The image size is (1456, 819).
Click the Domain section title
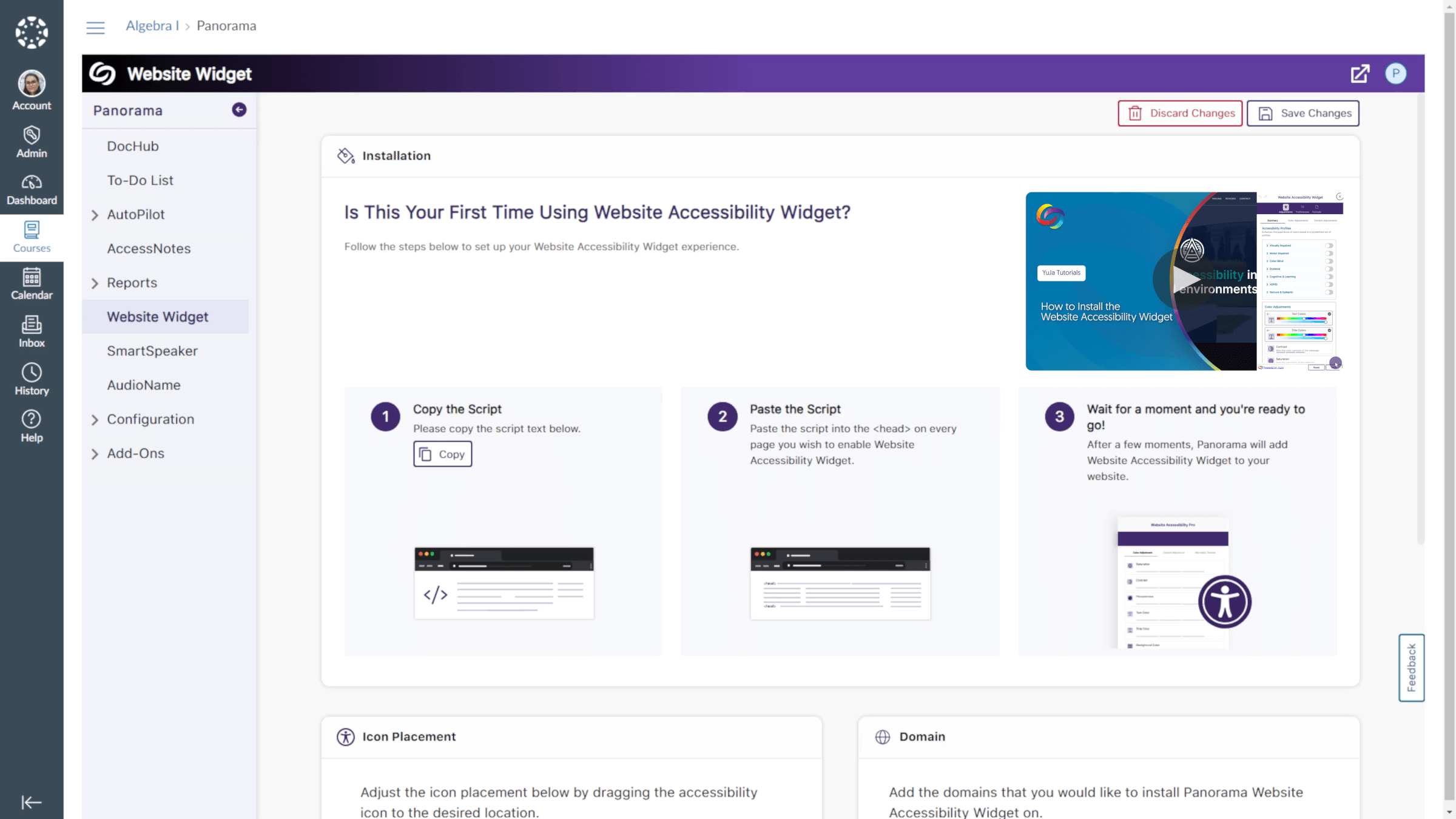pyautogui.click(x=922, y=736)
